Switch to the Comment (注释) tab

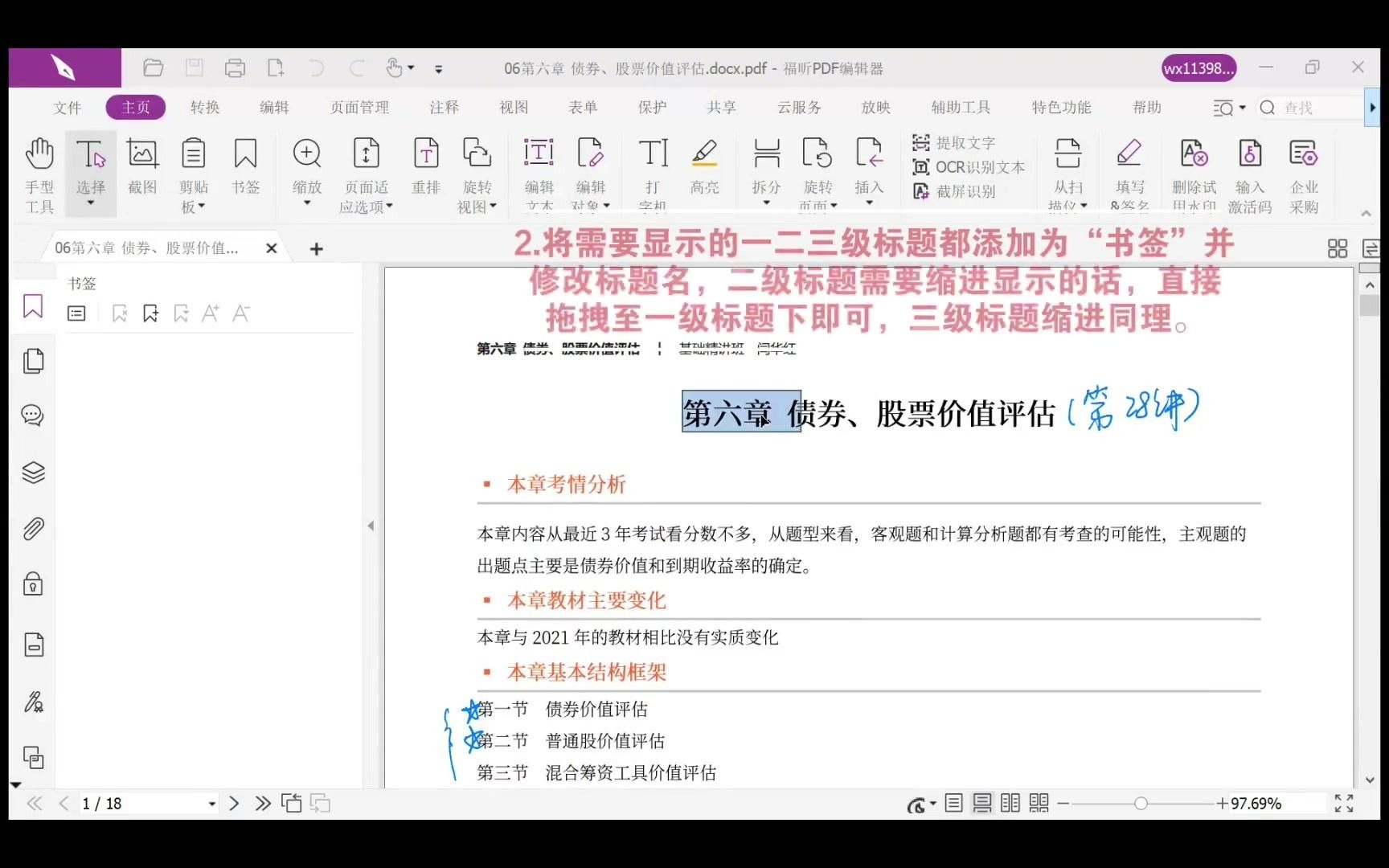point(444,108)
